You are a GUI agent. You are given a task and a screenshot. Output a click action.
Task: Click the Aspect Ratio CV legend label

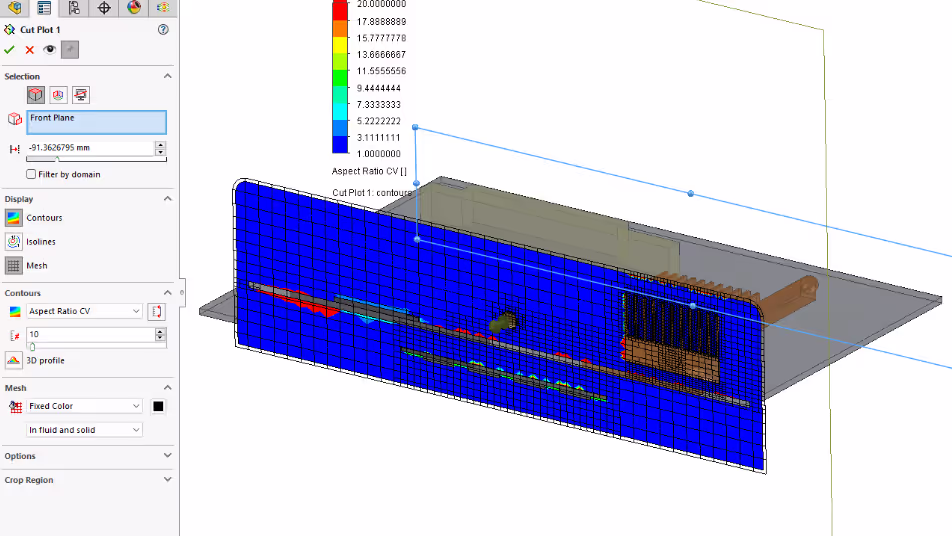369,171
